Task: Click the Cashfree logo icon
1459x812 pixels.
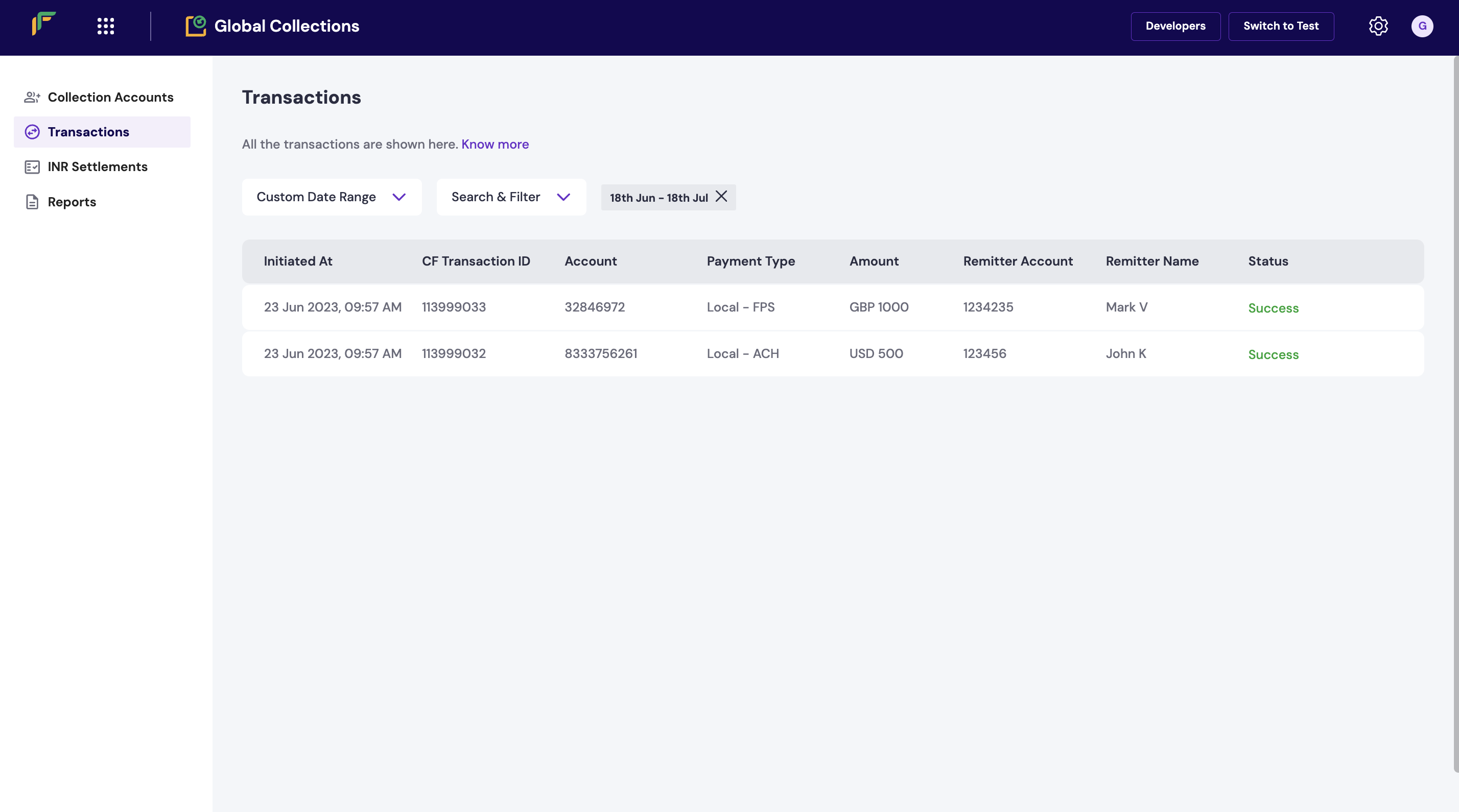Action: (x=43, y=24)
